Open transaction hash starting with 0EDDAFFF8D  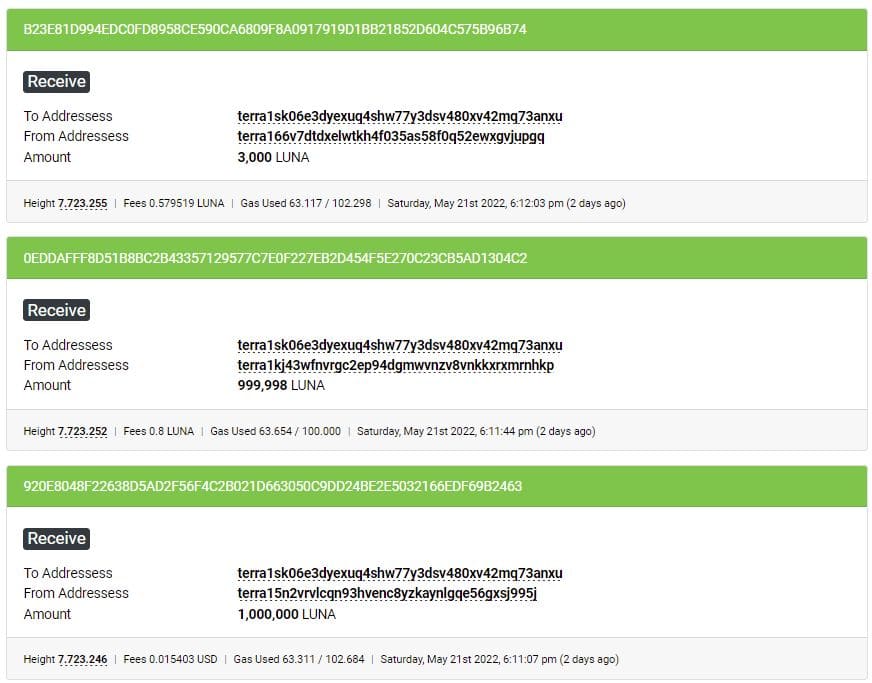tap(275, 258)
